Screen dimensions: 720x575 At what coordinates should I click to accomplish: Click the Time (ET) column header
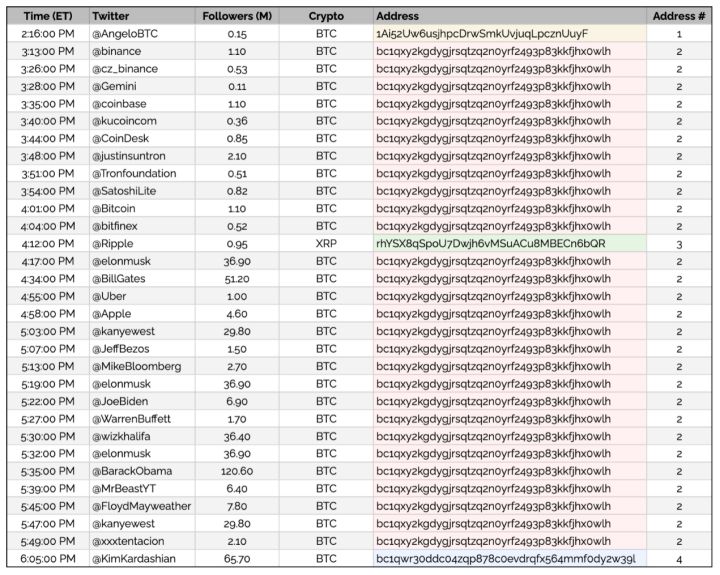coord(47,17)
